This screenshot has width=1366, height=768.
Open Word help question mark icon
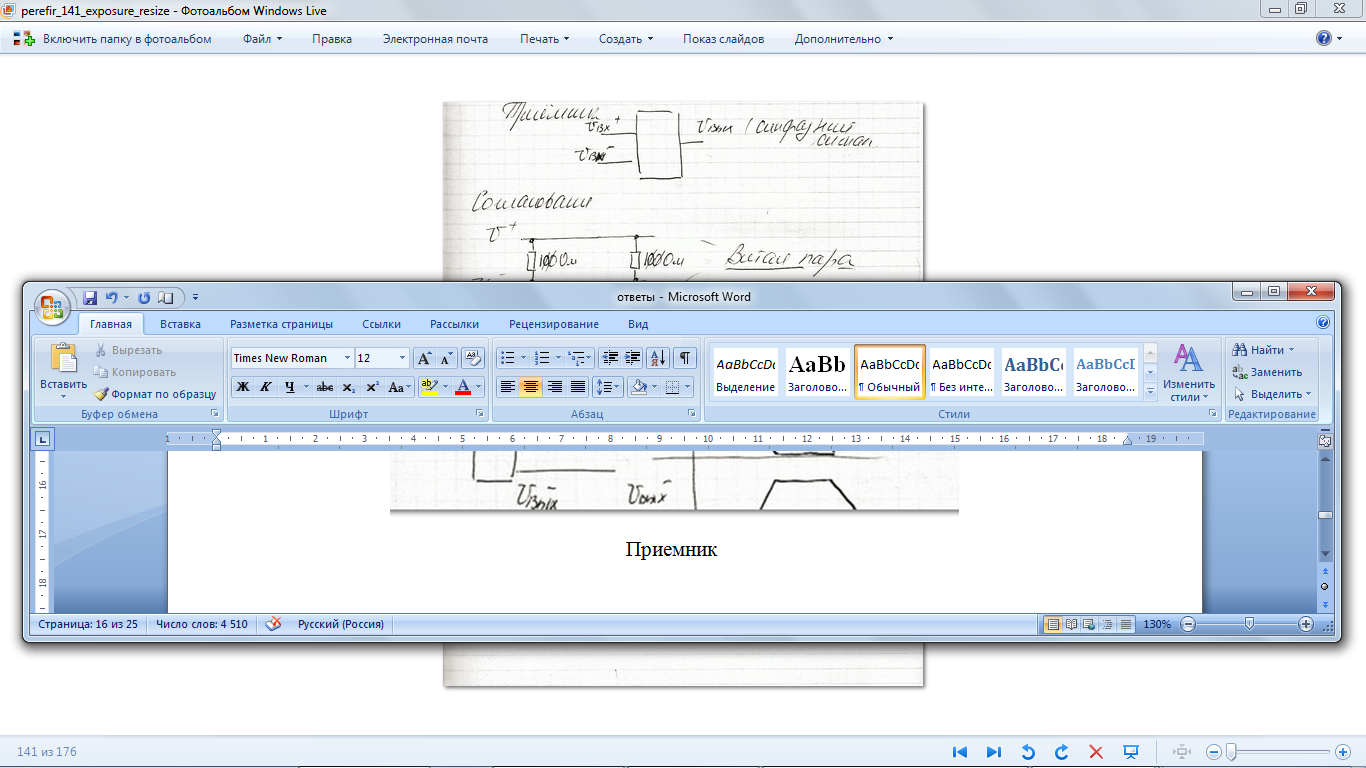1323,323
